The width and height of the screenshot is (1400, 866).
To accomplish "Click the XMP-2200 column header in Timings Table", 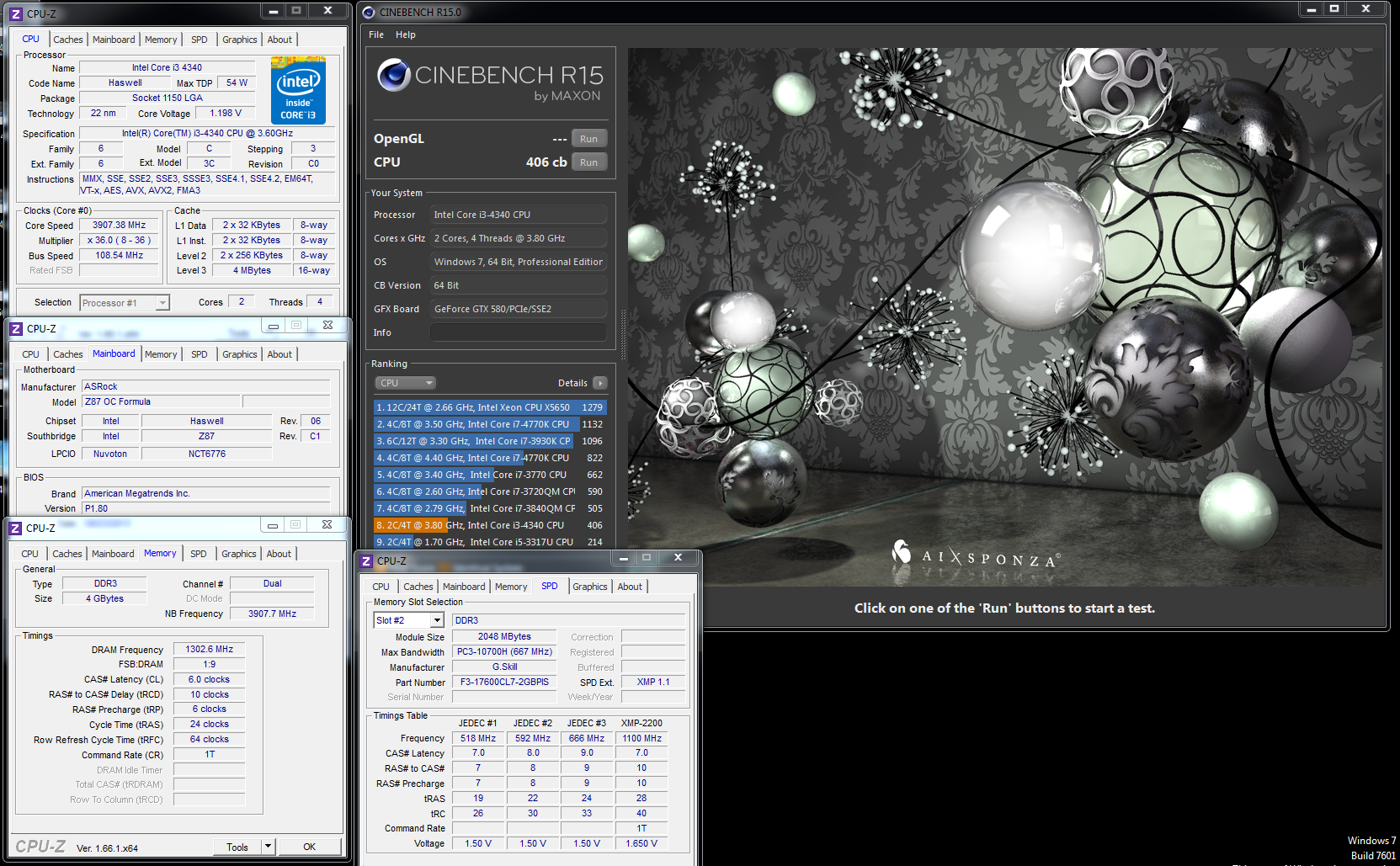I will (x=641, y=723).
